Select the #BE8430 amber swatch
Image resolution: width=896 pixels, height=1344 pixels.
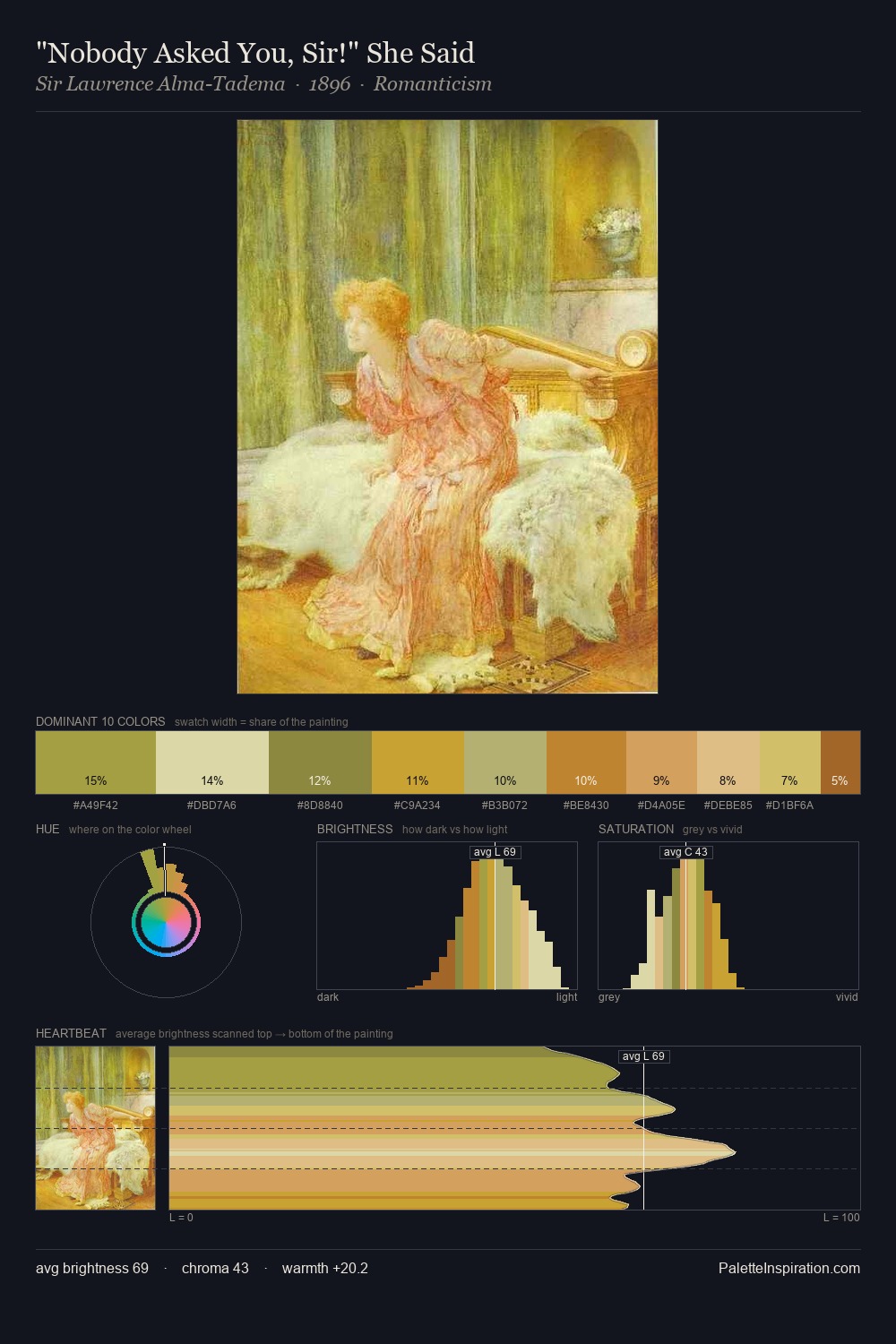[586, 762]
